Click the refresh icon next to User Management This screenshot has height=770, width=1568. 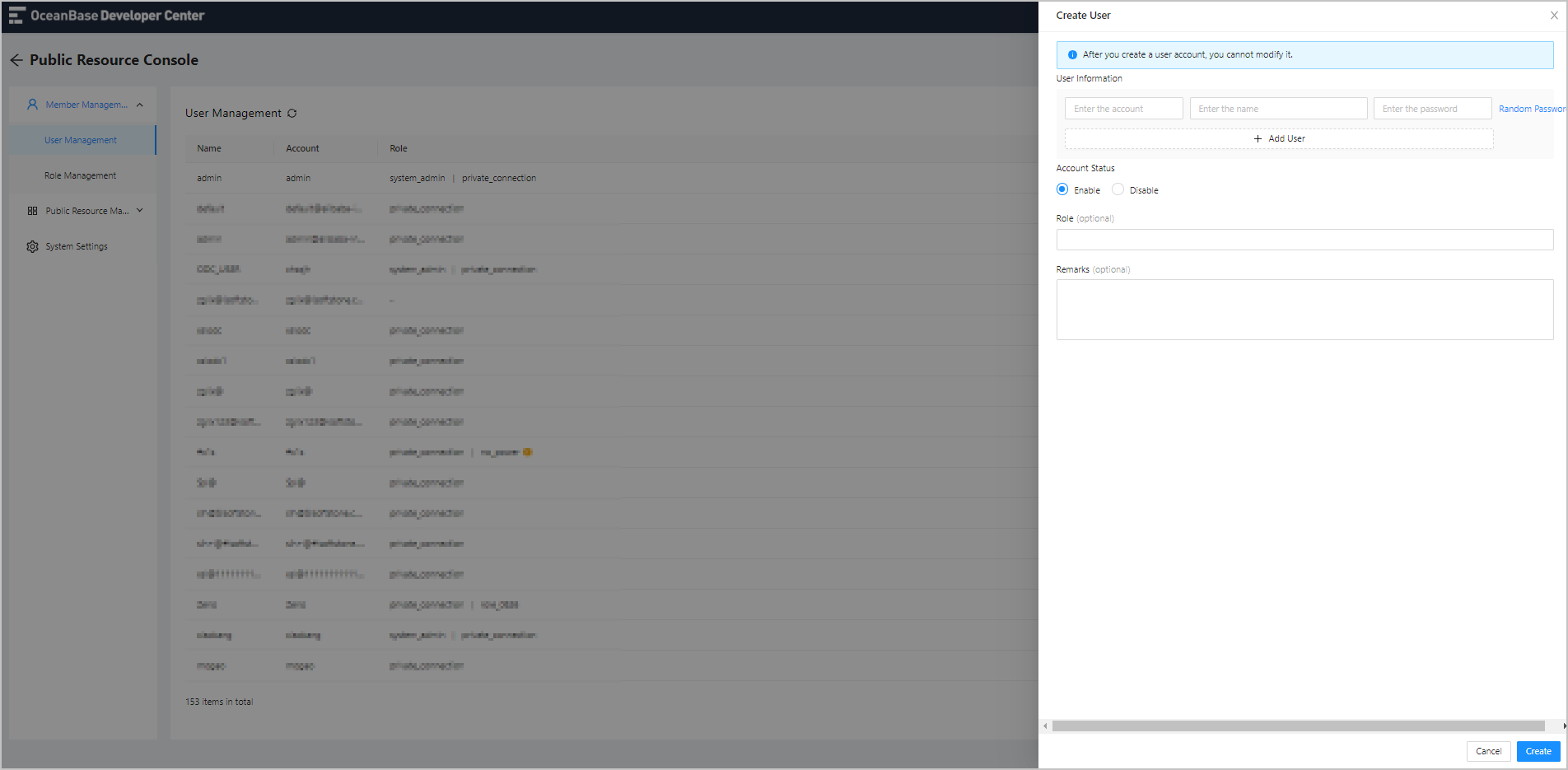tap(292, 113)
